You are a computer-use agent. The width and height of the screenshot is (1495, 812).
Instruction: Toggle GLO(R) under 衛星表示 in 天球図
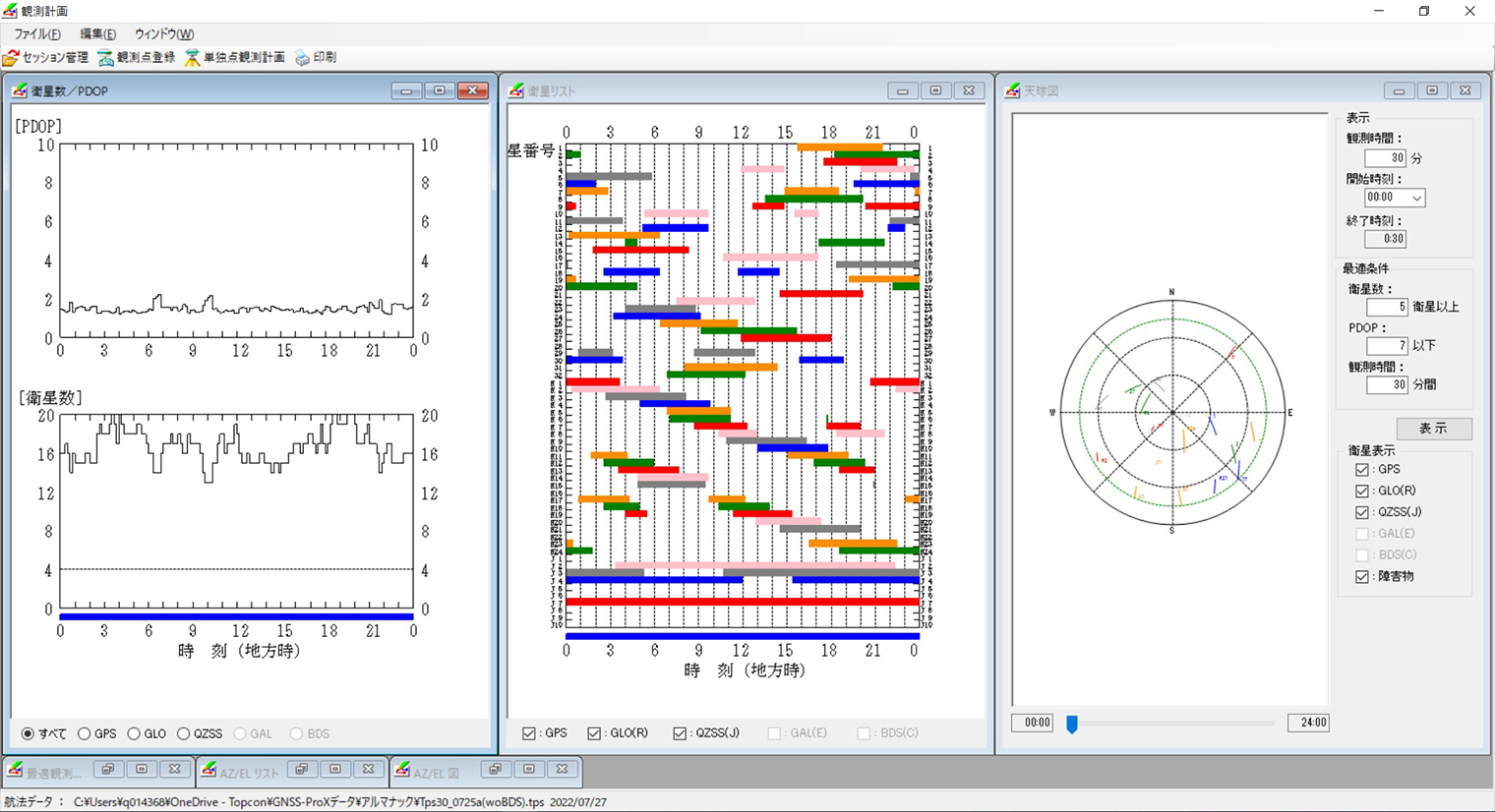1362,491
